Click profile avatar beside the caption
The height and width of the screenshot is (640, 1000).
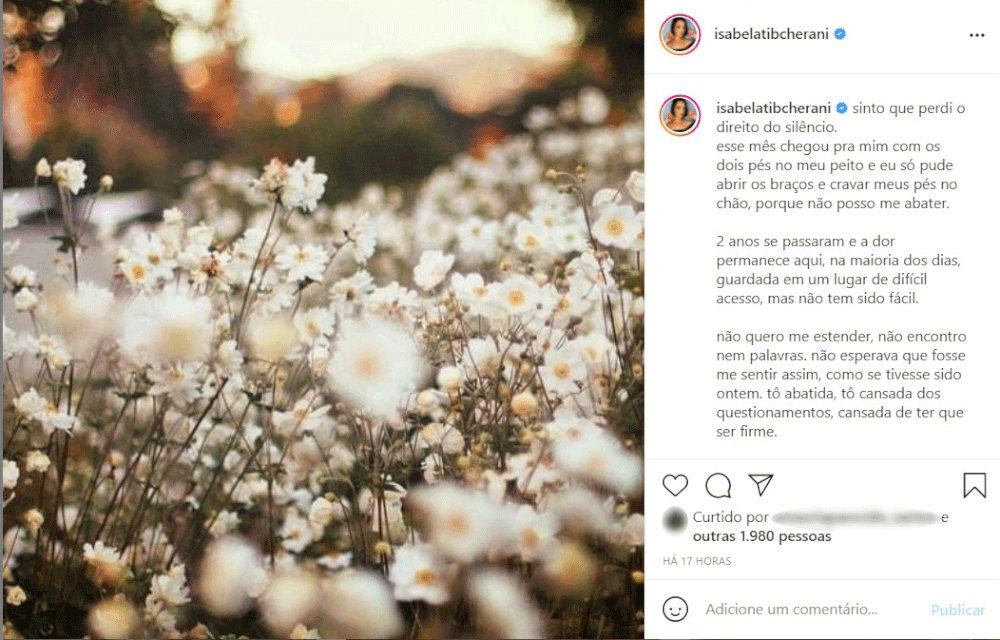680,115
